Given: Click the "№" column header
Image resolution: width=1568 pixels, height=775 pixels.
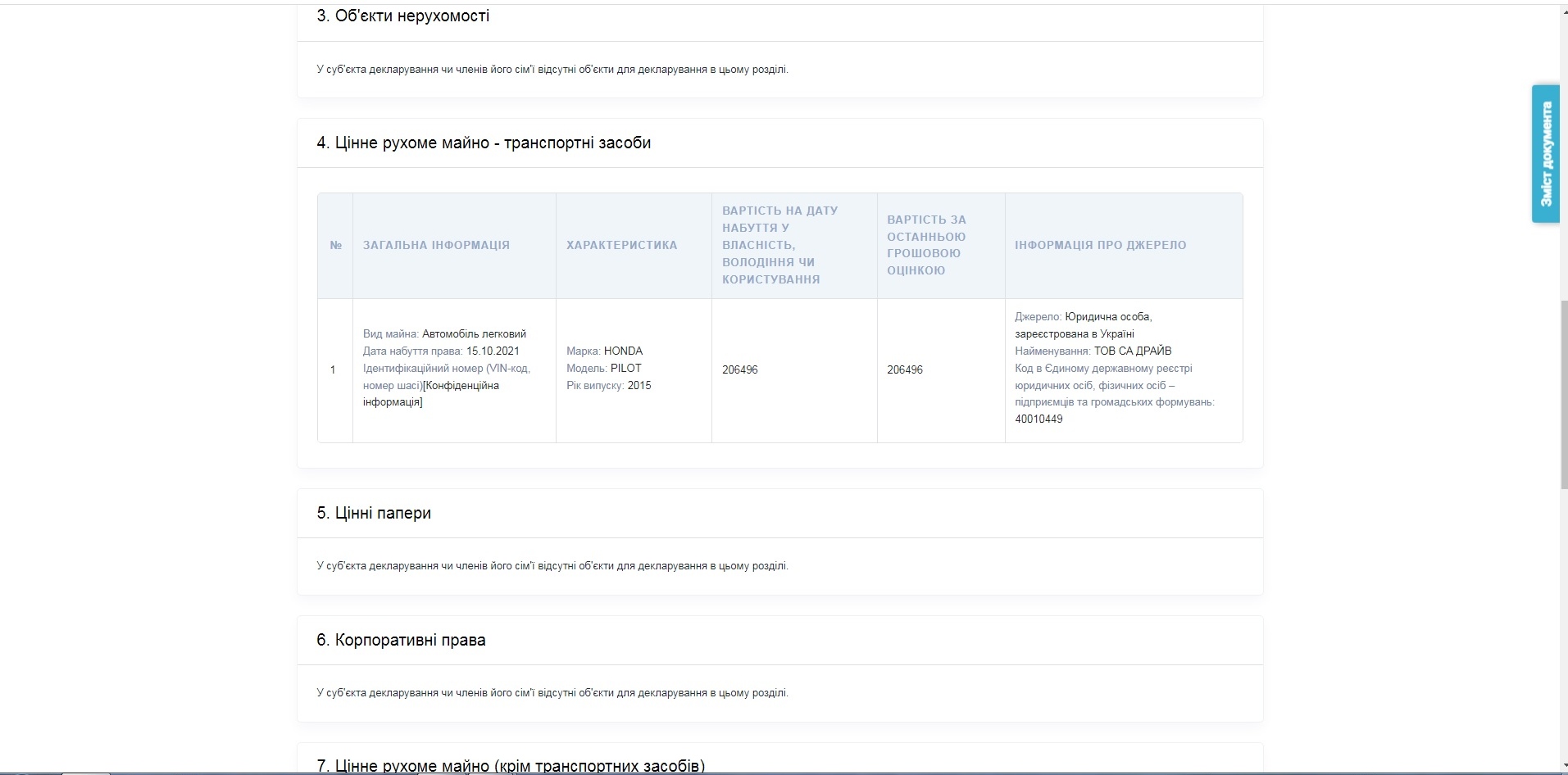Looking at the screenshot, I should pyautogui.click(x=335, y=245).
